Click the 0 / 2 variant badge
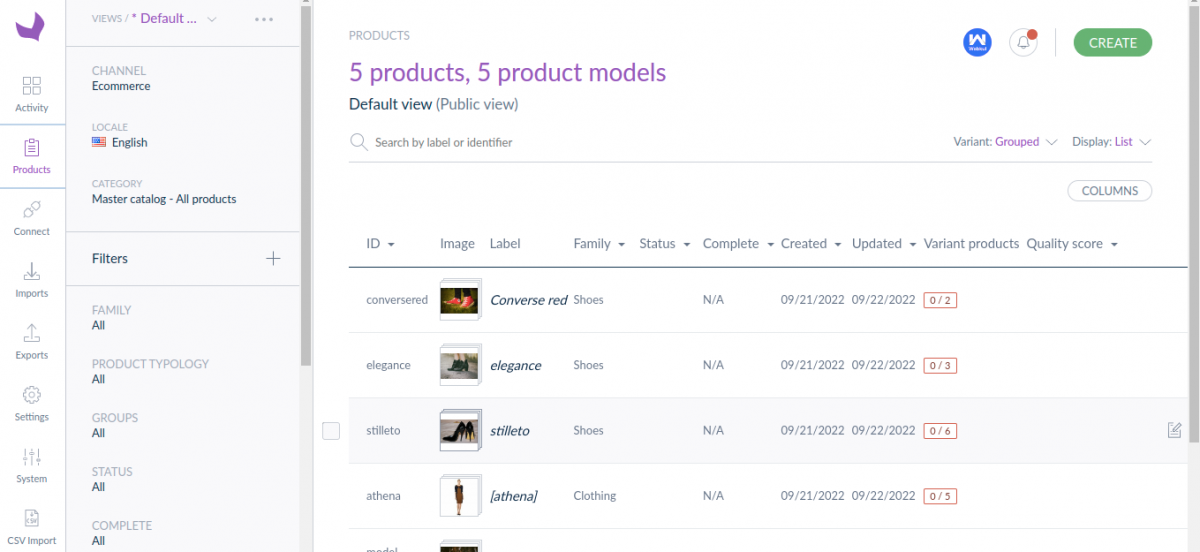Image resolution: width=1200 pixels, height=552 pixels. click(x=940, y=300)
